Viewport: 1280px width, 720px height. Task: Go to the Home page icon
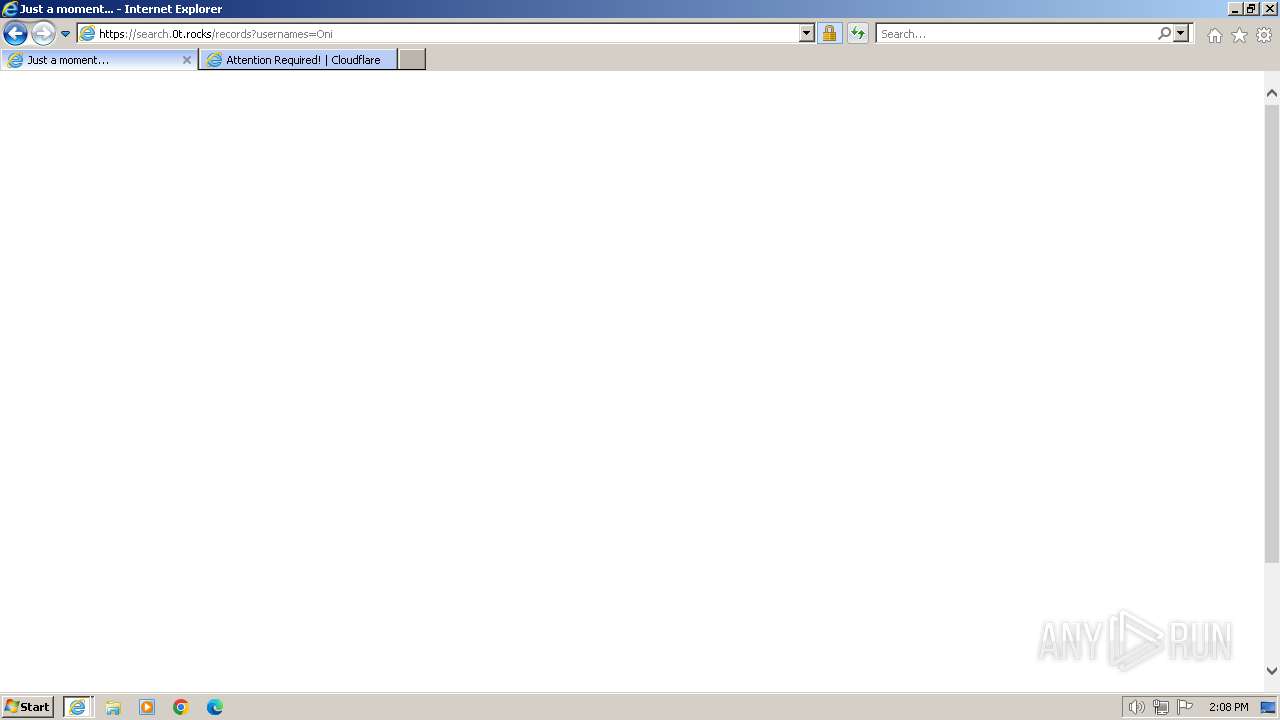pyautogui.click(x=1214, y=35)
